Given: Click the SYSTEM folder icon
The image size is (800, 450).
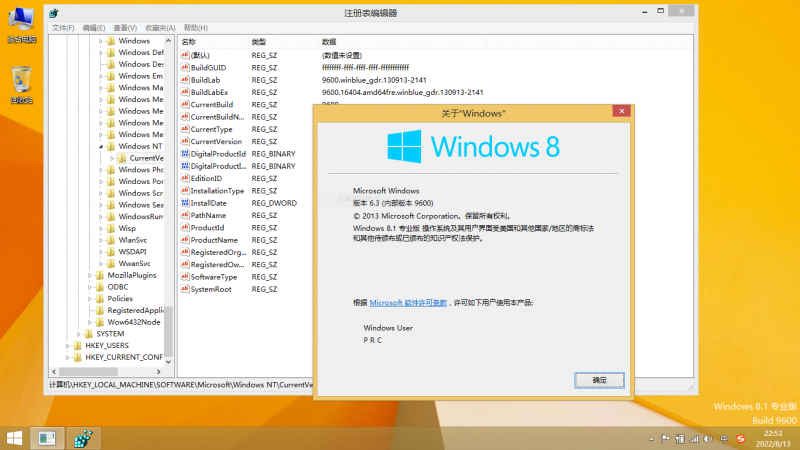Looking at the screenshot, I should tap(89, 334).
